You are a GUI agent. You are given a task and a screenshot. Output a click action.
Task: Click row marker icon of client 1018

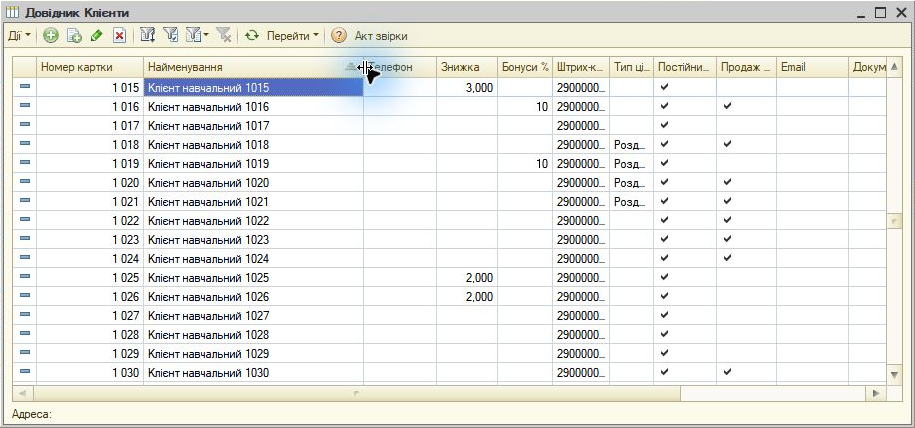25,144
